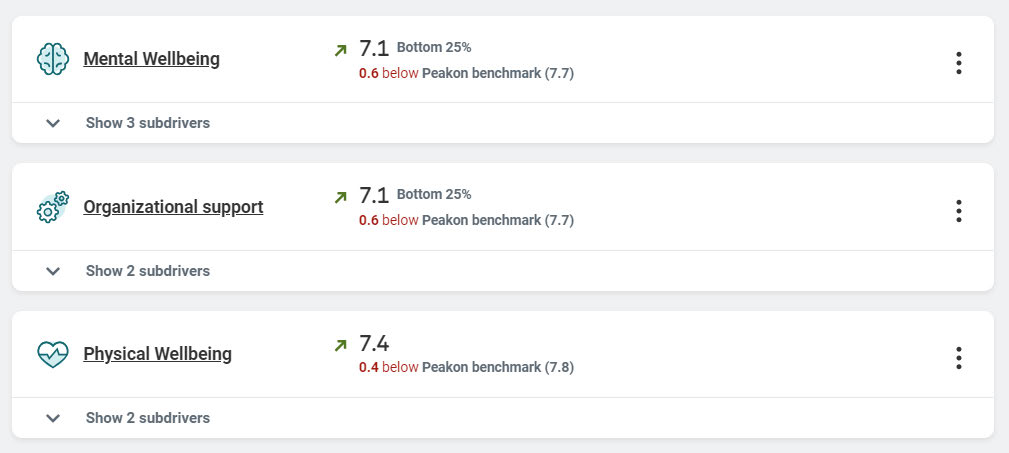1009x453 pixels.
Task: Open the Physical Wellbeing driver link
Action: point(157,354)
